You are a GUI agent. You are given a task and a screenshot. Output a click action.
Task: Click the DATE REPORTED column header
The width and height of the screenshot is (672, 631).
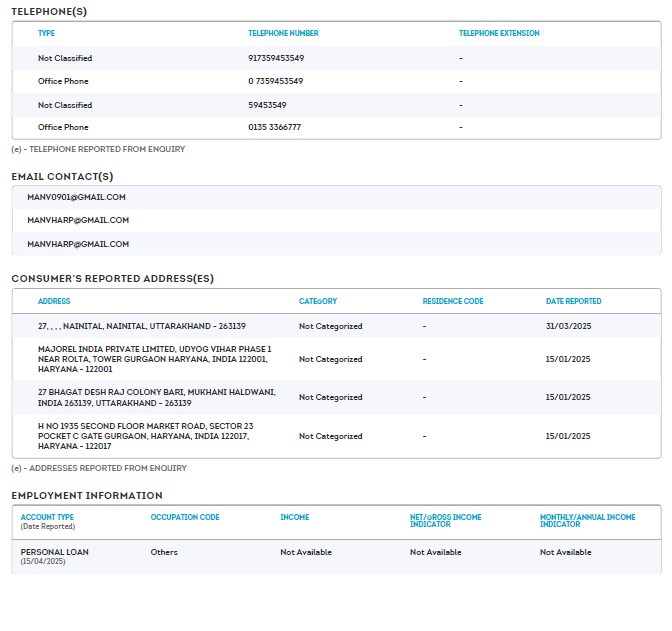click(x=573, y=301)
